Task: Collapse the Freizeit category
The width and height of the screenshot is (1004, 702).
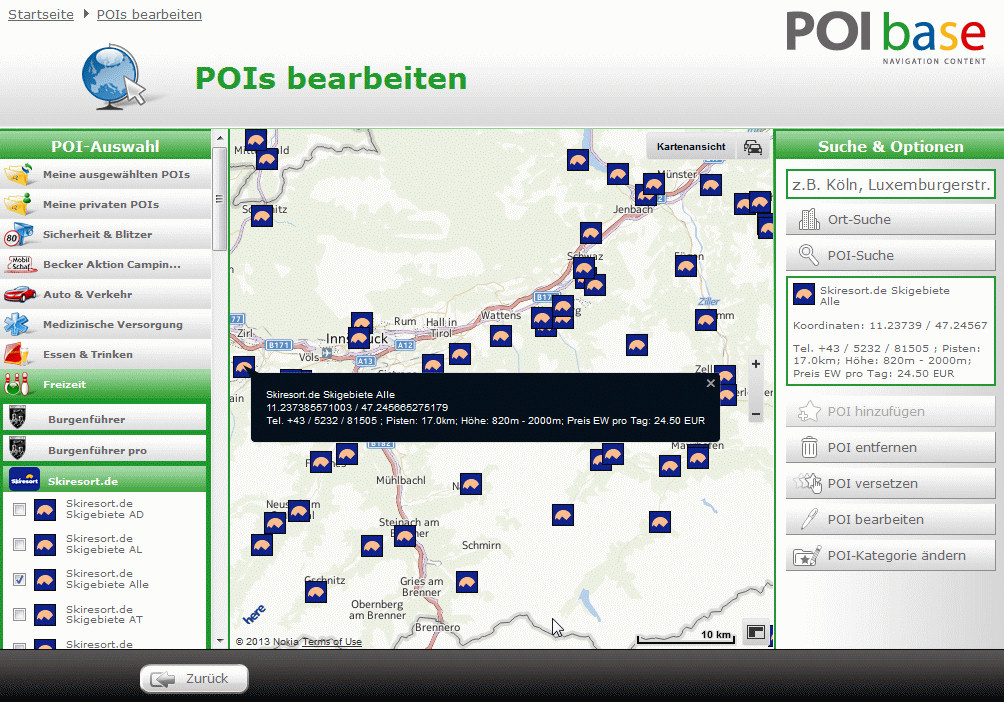Action: (105, 384)
